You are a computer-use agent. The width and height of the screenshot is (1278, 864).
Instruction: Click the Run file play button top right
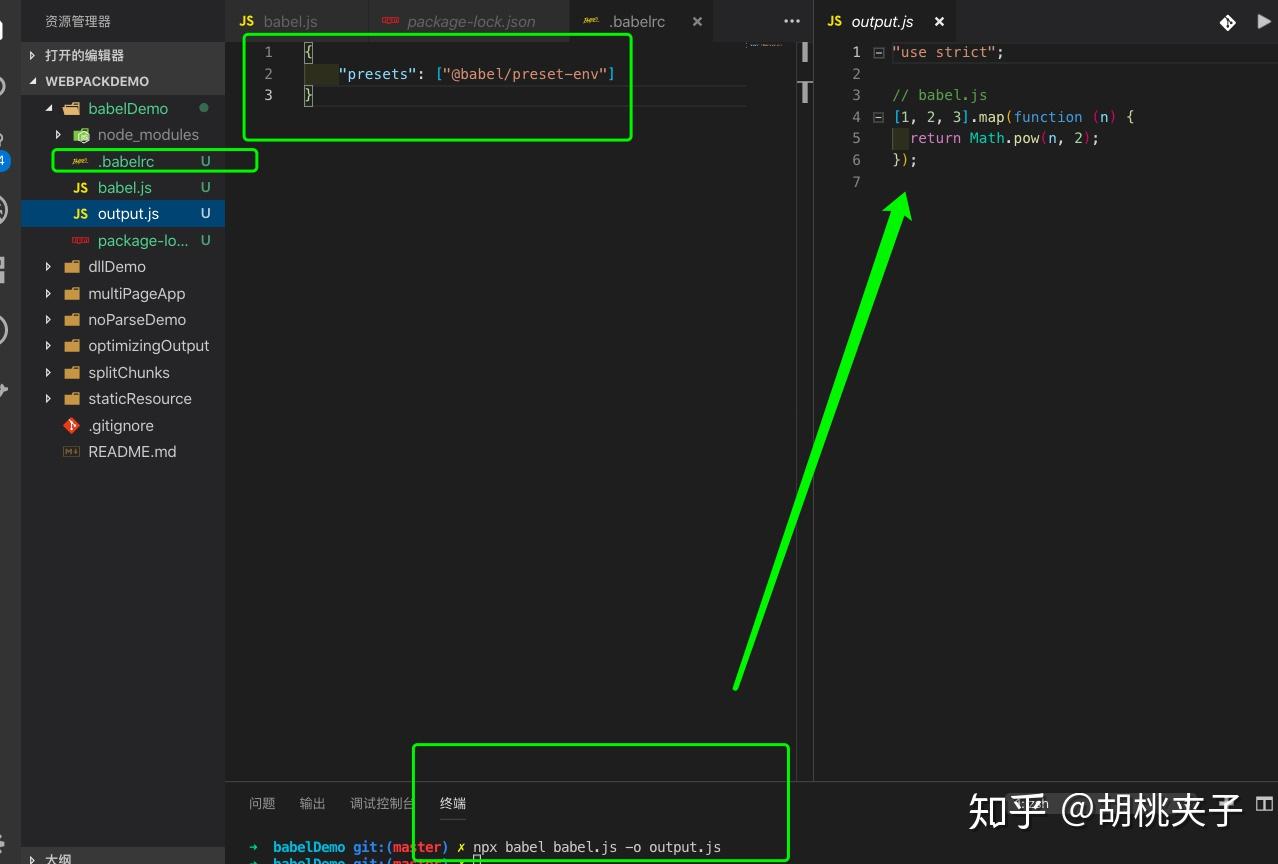coord(1262,20)
